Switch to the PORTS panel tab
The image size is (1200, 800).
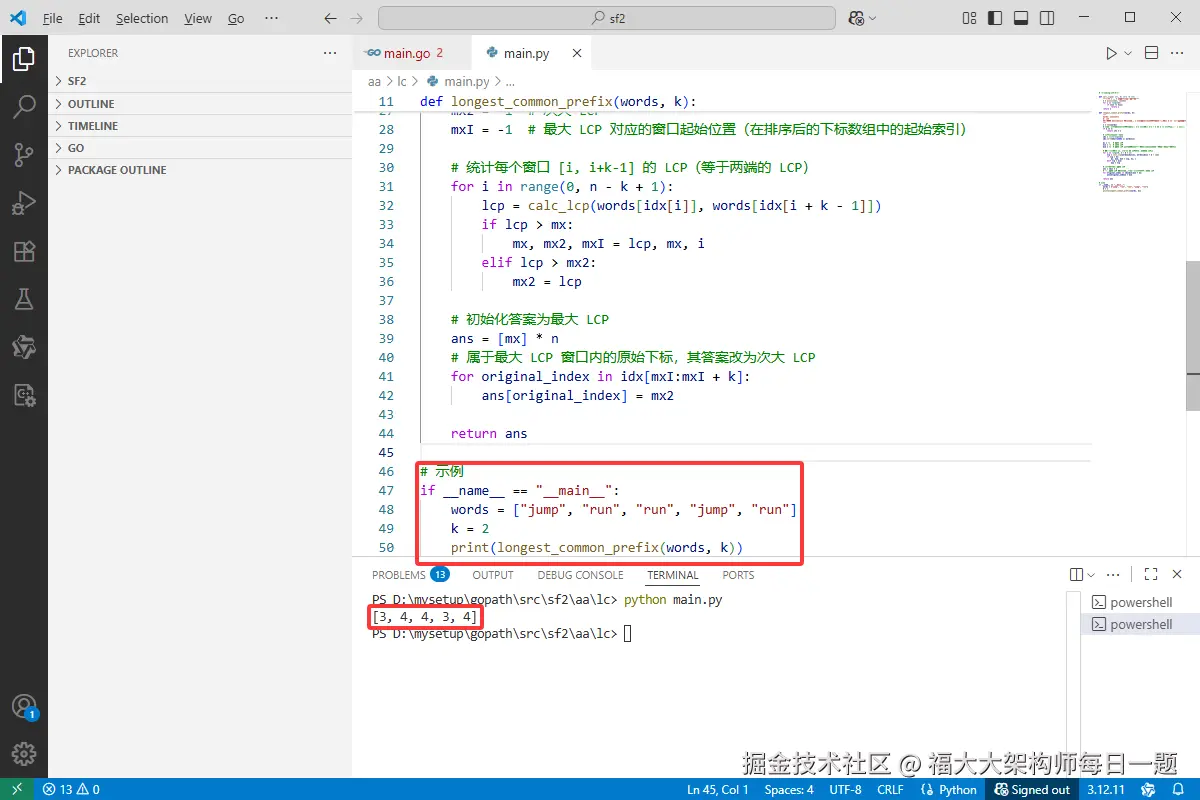tap(738, 575)
